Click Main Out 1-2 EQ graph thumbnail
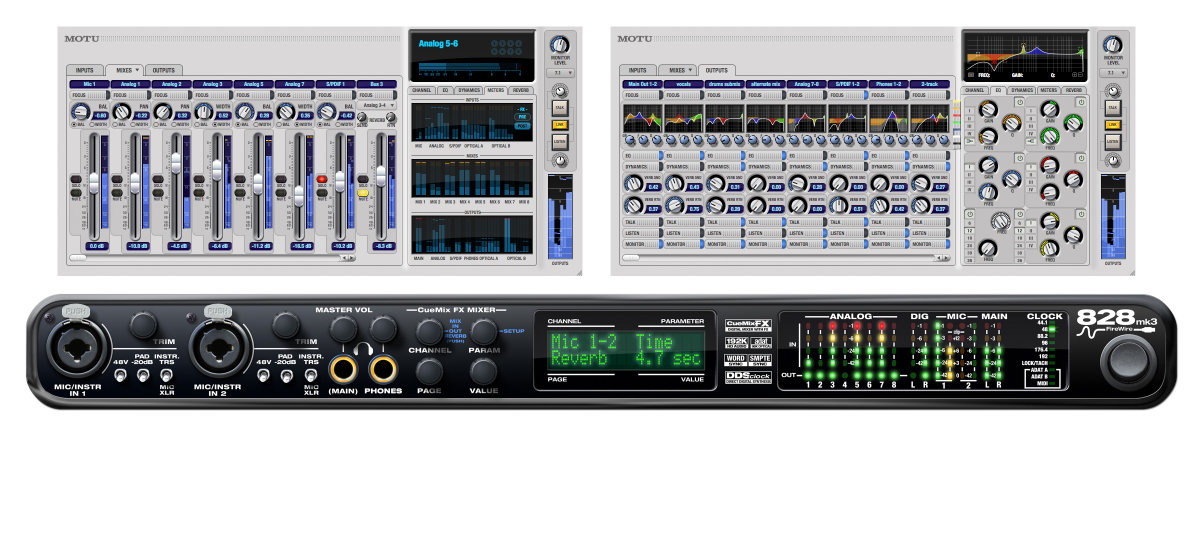 tap(643, 118)
